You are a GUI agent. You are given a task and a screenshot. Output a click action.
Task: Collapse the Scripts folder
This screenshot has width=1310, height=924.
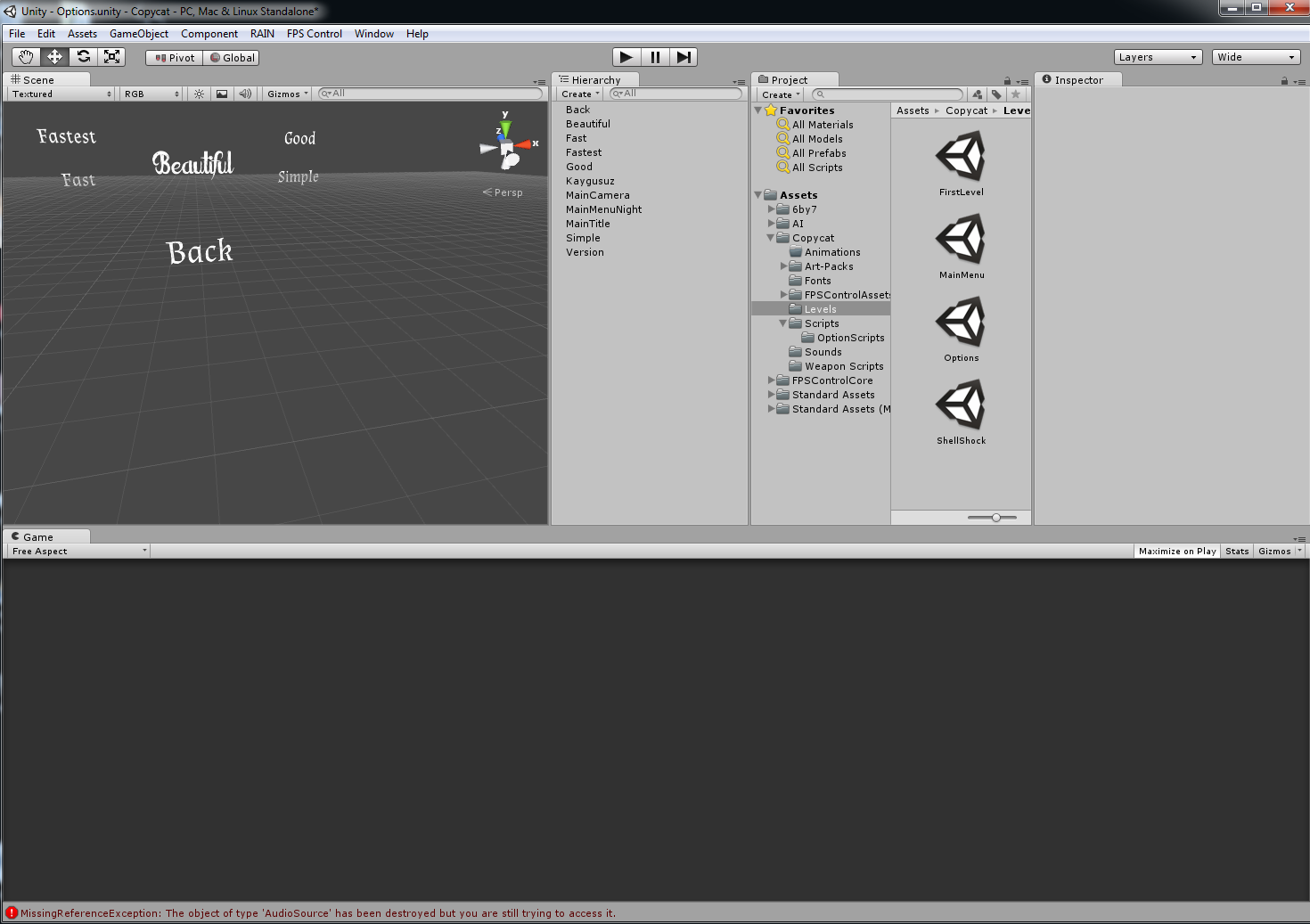pos(783,323)
